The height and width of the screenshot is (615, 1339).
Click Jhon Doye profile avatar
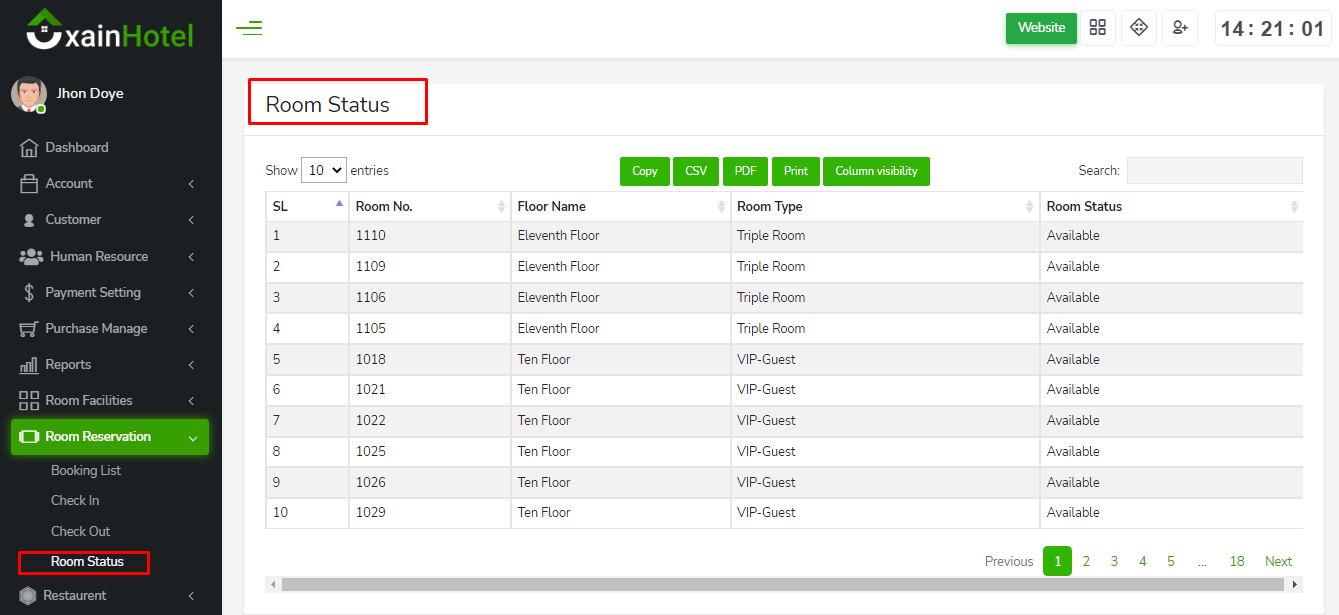pos(28,94)
